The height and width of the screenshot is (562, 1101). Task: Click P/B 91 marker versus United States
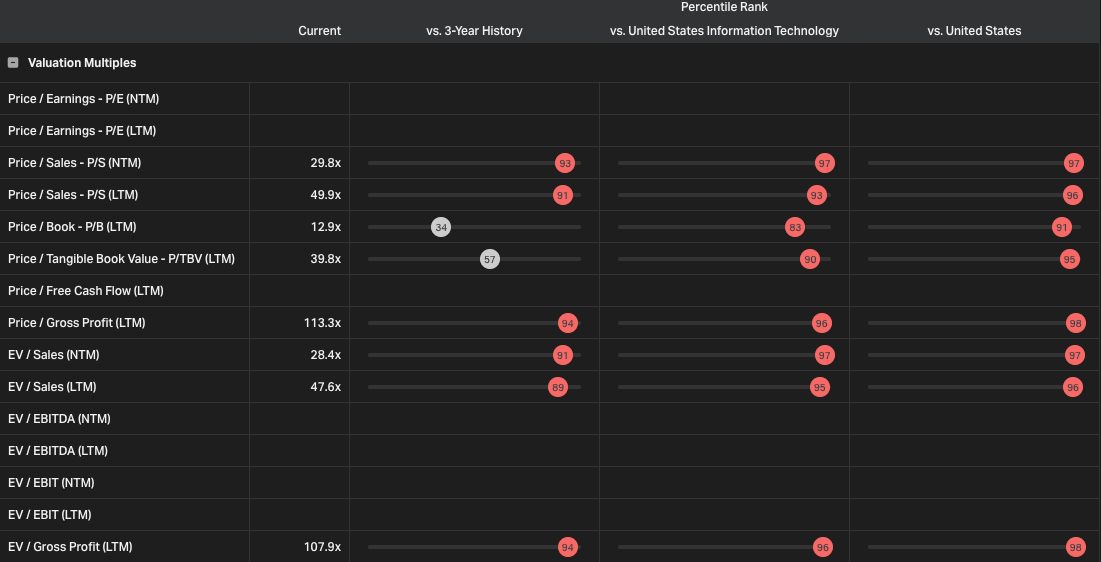click(x=1062, y=227)
